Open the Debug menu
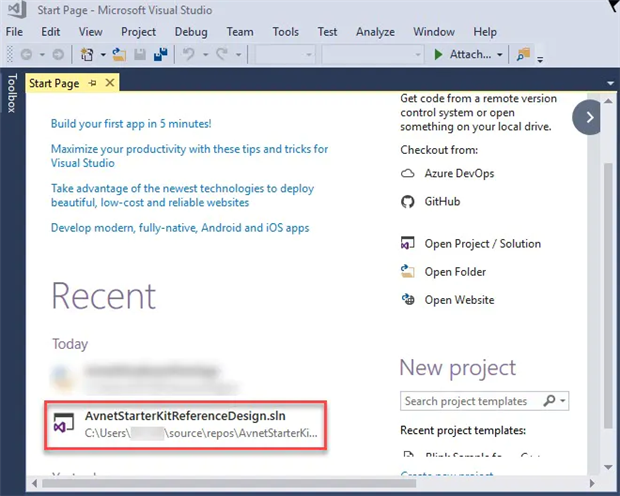This screenshot has height=496, width=620. pos(191,32)
